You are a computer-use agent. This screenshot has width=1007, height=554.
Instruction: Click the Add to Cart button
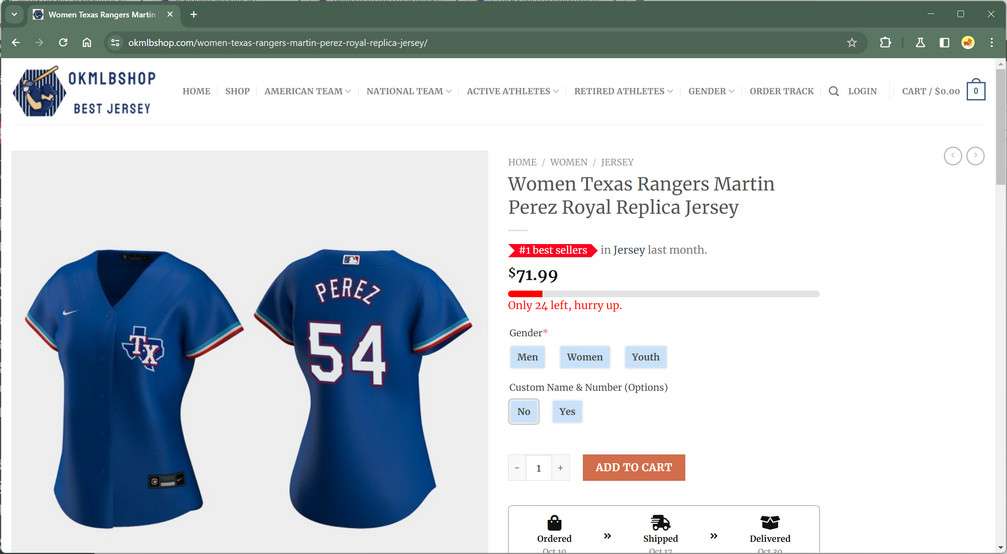tap(634, 468)
